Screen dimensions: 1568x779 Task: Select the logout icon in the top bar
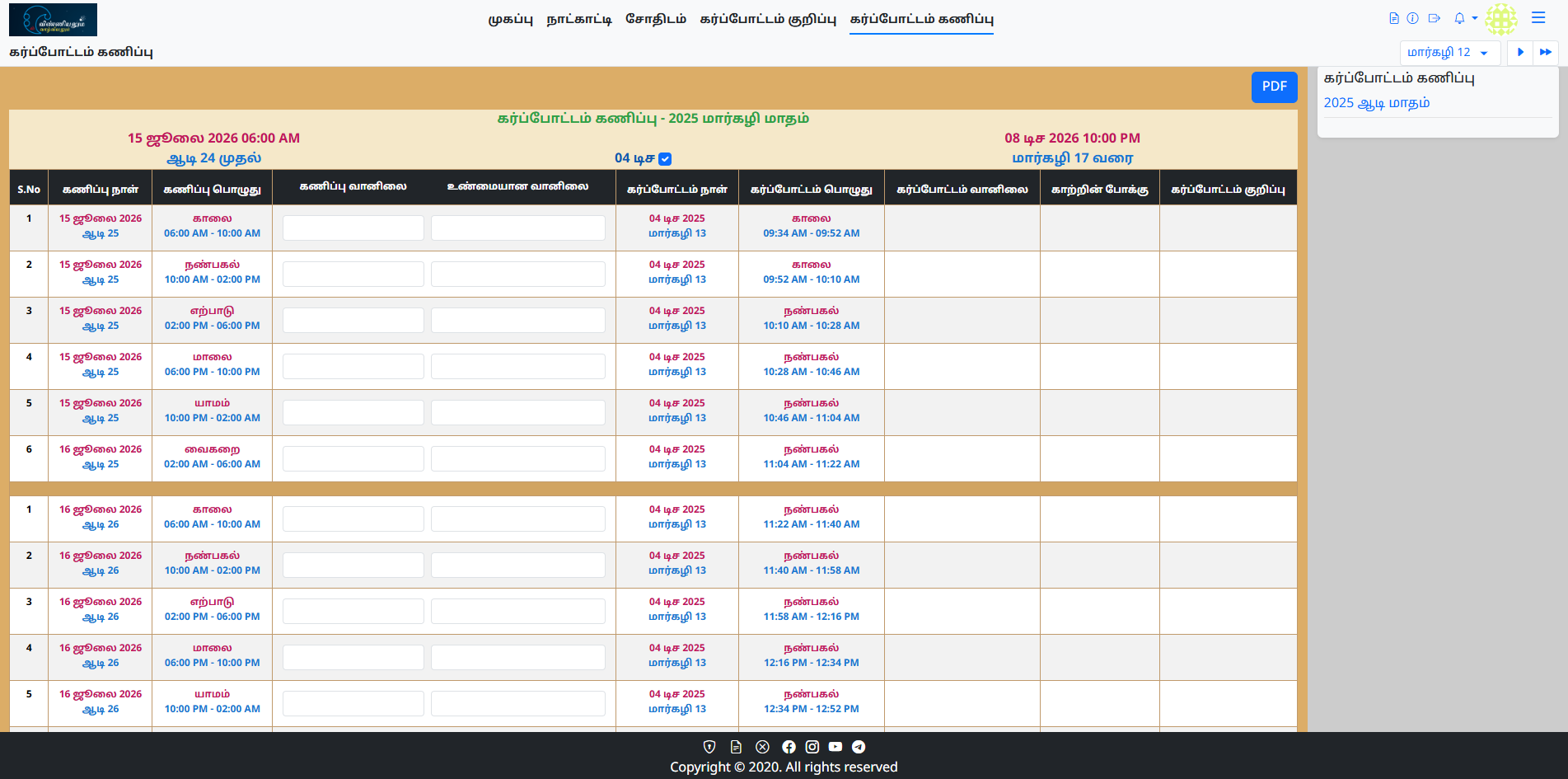pos(1435,17)
